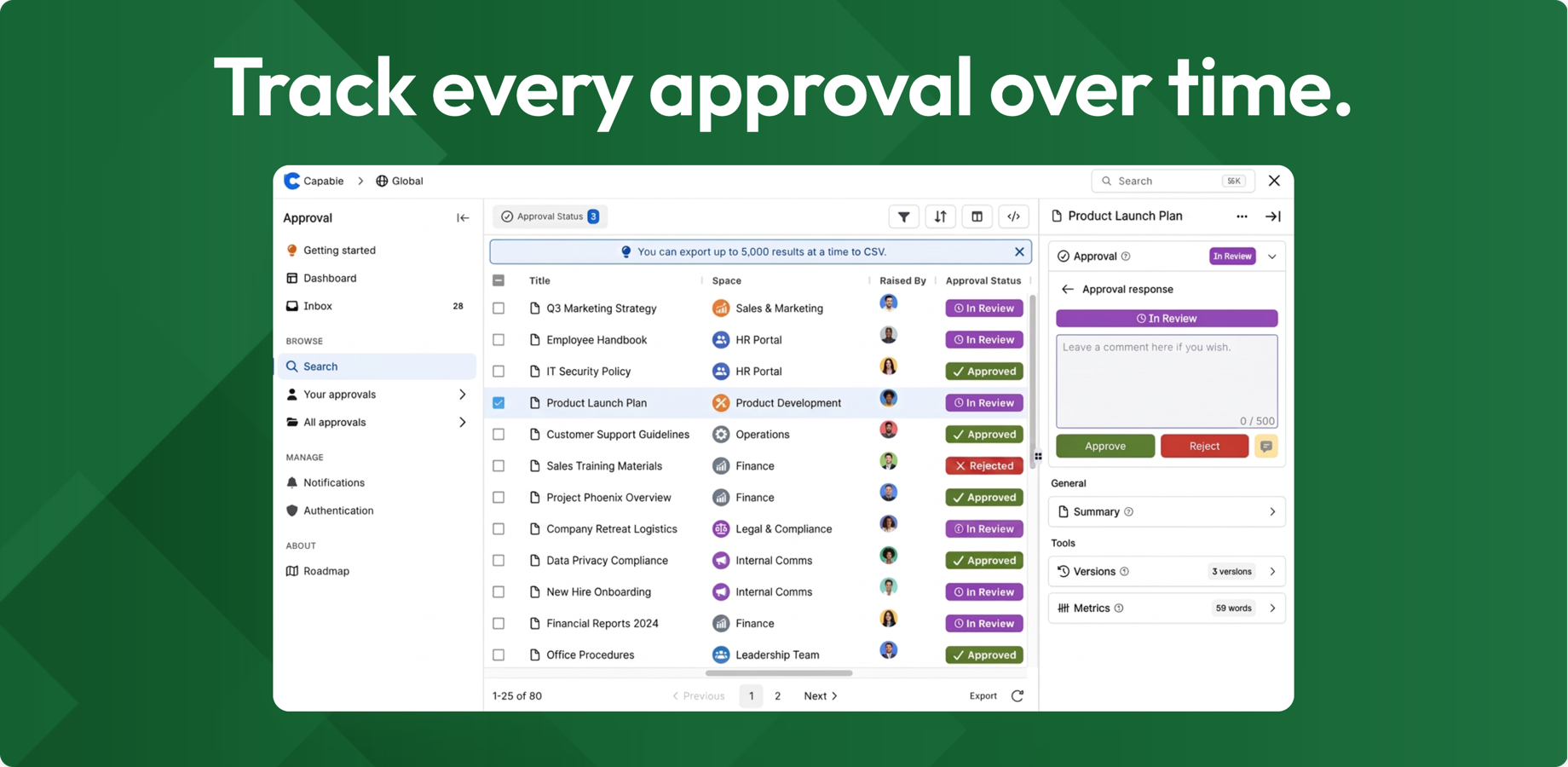The image size is (1568, 767).
Task: Check the Customer Support Guidelines checkbox
Action: (499, 435)
